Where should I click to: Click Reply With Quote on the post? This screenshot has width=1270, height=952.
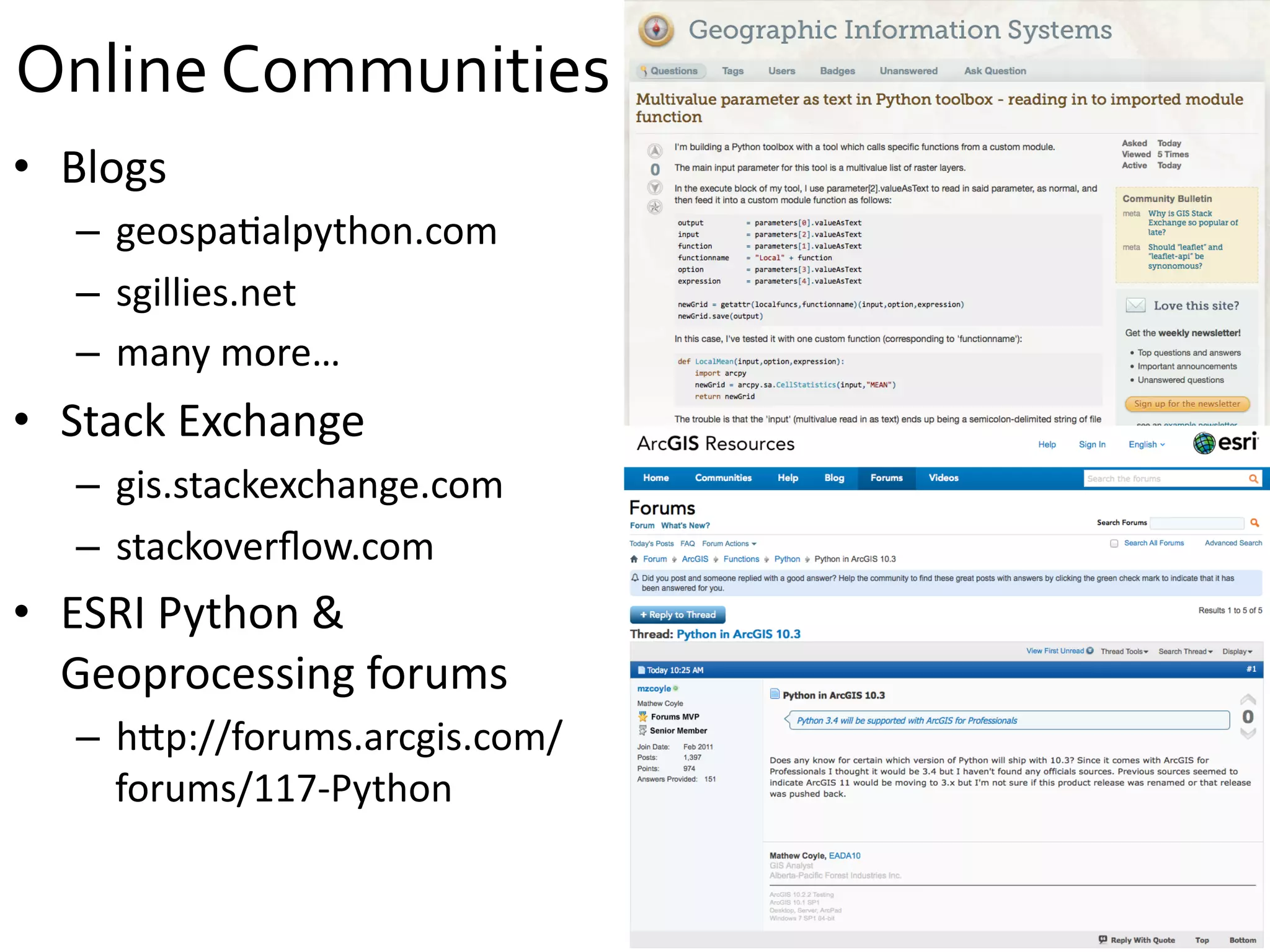click(x=1137, y=940)
